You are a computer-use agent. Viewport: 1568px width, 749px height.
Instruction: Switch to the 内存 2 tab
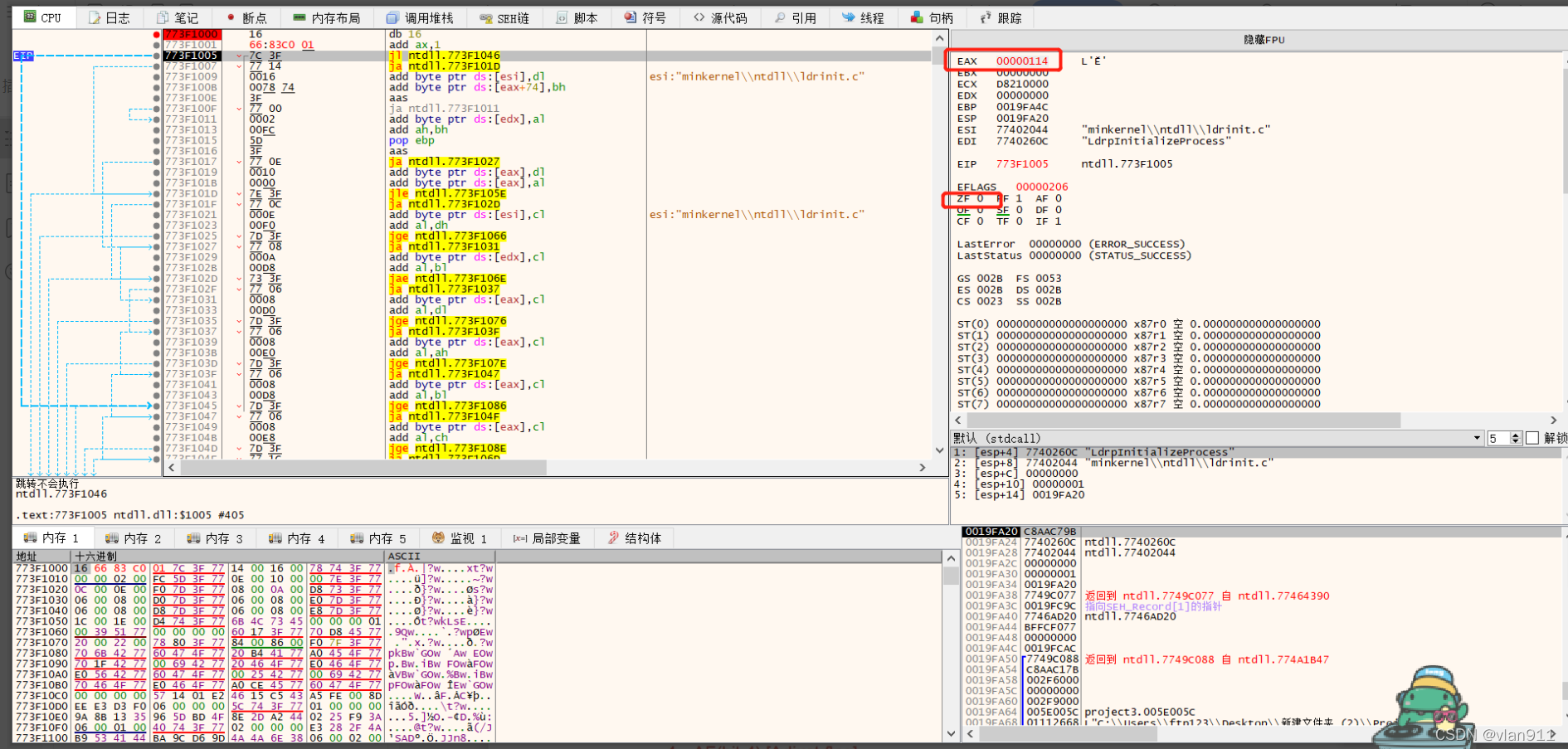(x=134, y=538)
